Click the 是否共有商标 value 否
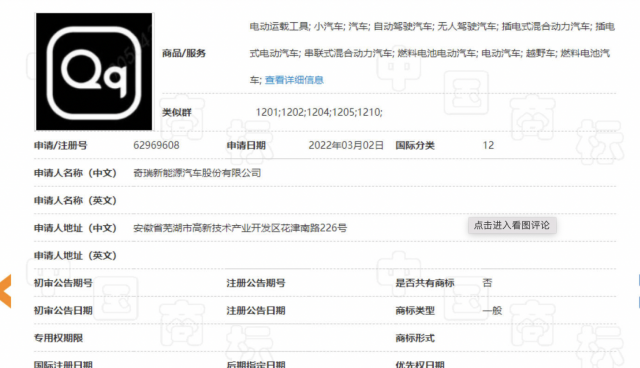The image size is (640, 368). point(487,283)
